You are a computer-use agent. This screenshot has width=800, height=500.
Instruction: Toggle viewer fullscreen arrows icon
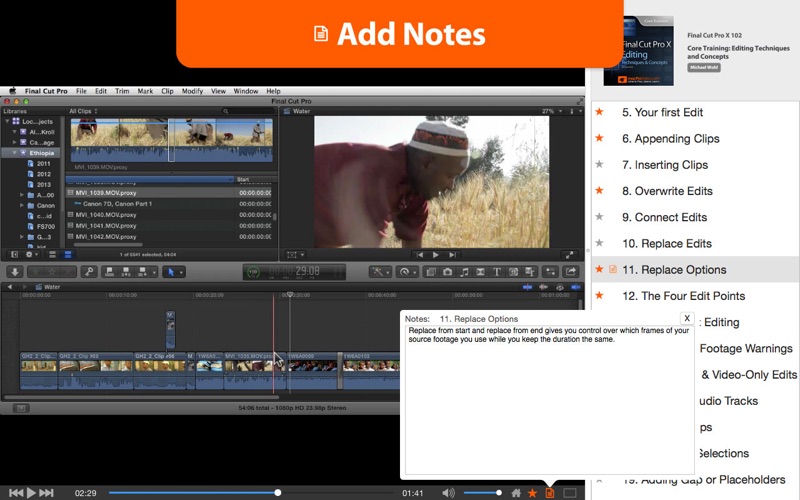coord(569,255)
